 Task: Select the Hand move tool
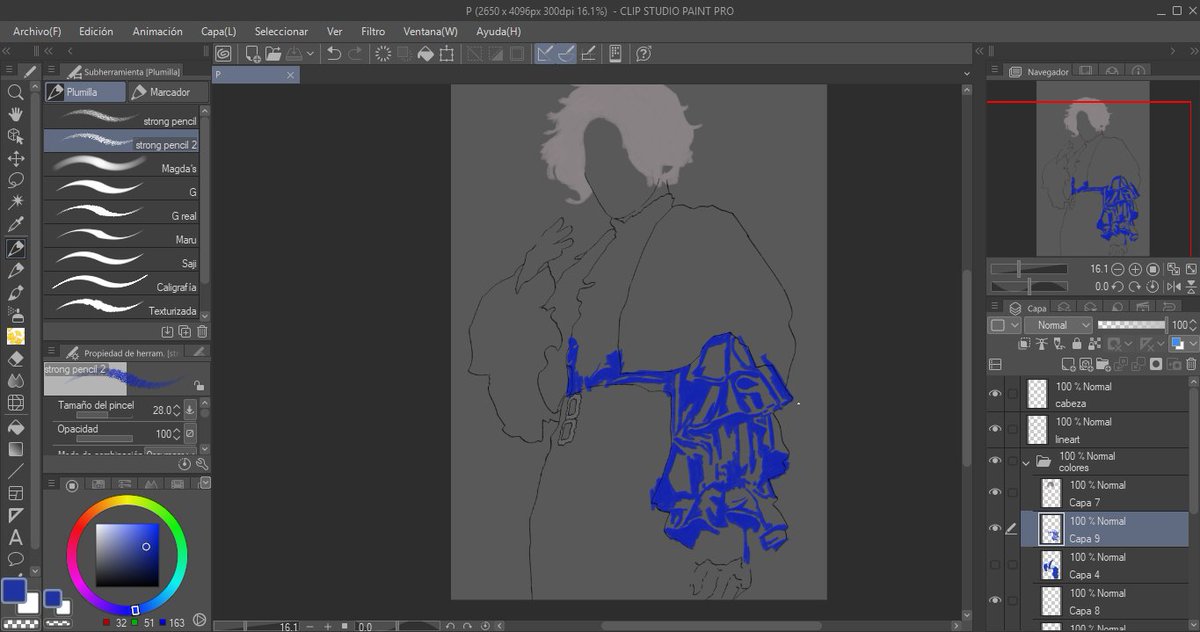pos(16,114)
